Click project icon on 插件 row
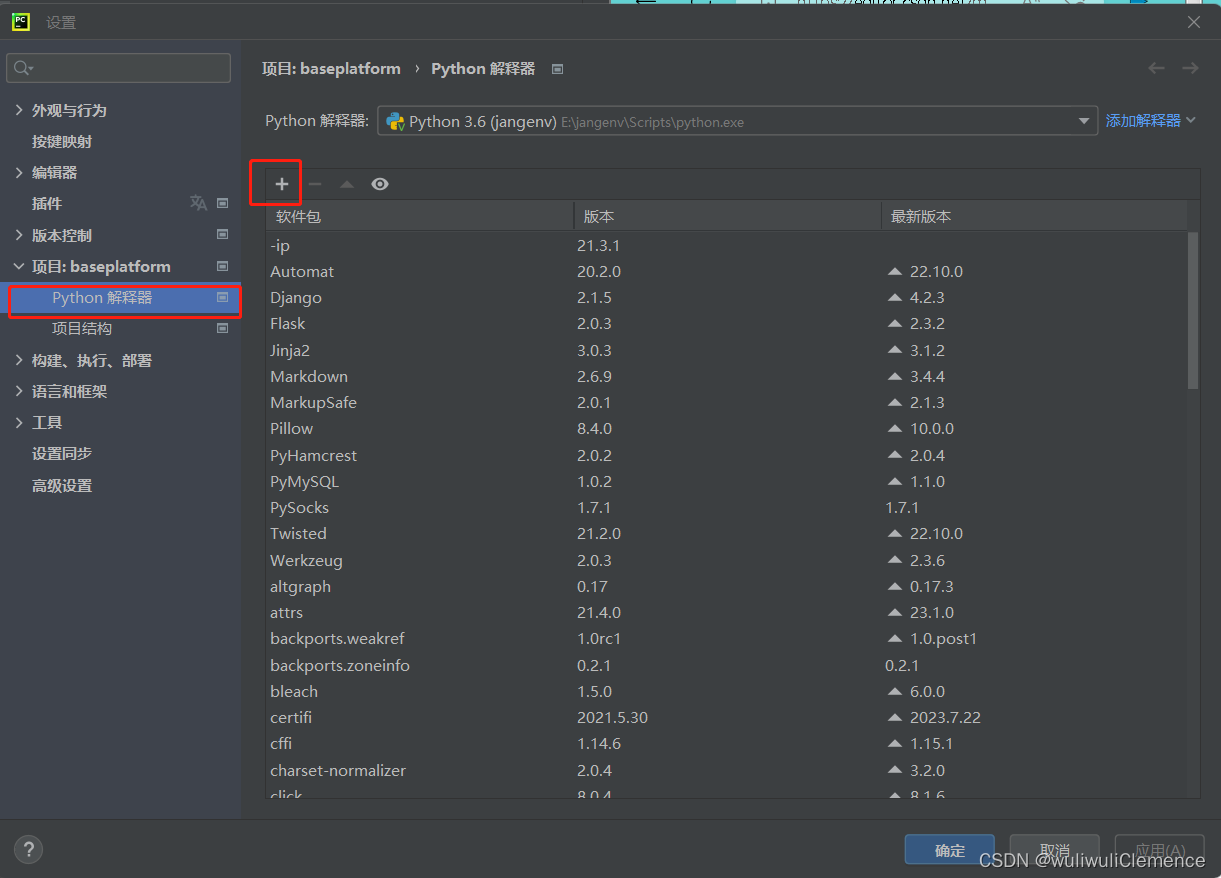The image size is (1221, 878). pos(222,203)
